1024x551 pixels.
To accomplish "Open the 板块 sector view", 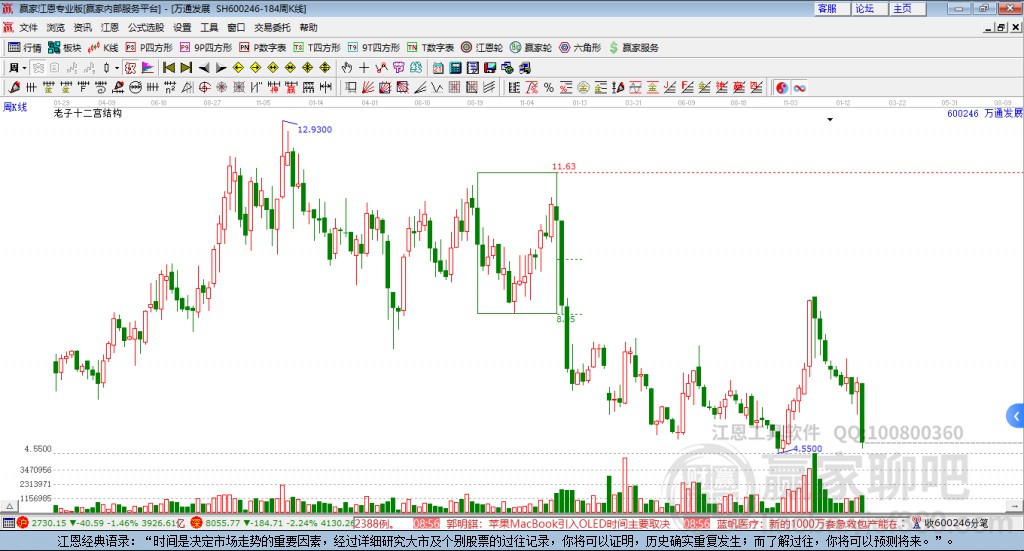I will (x=64, y=48).
